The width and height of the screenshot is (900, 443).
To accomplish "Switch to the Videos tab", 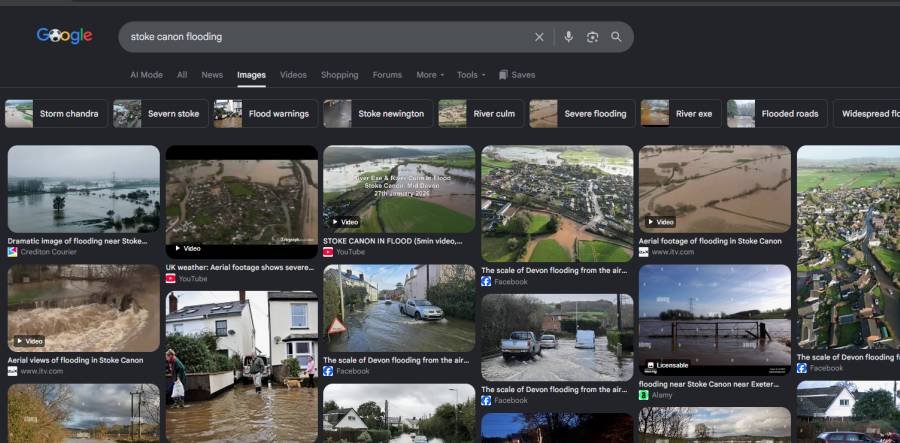I will [x=293, y=75].
